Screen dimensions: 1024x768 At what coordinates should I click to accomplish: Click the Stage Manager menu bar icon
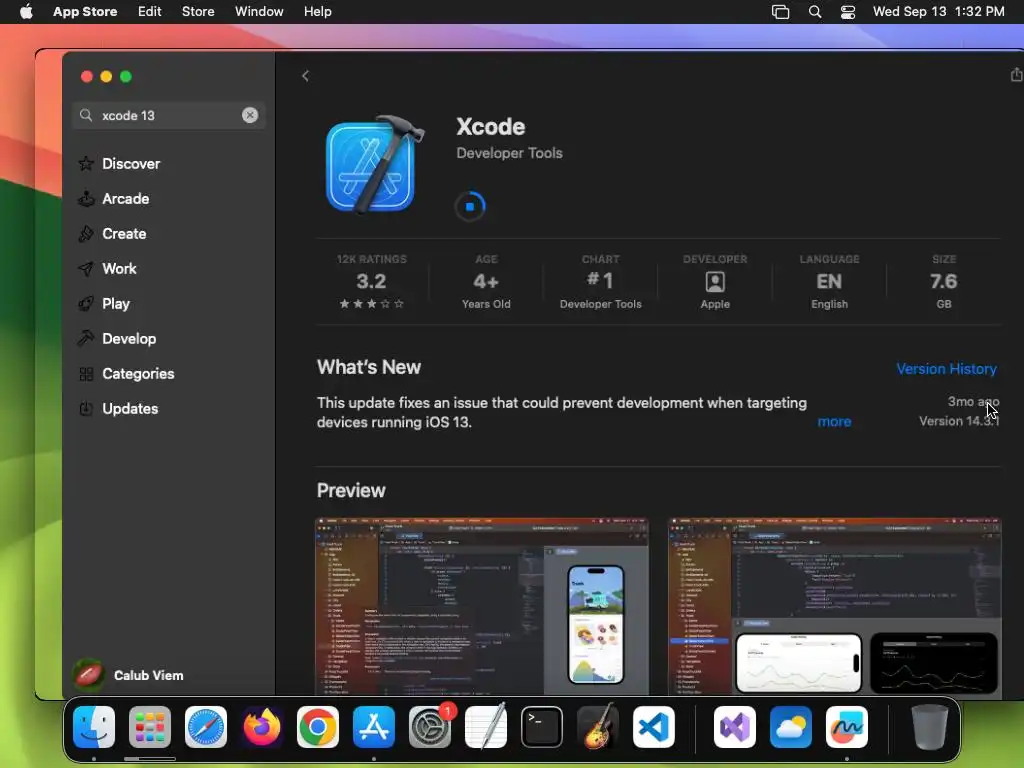pyautogui.click(x=780, y=12)
